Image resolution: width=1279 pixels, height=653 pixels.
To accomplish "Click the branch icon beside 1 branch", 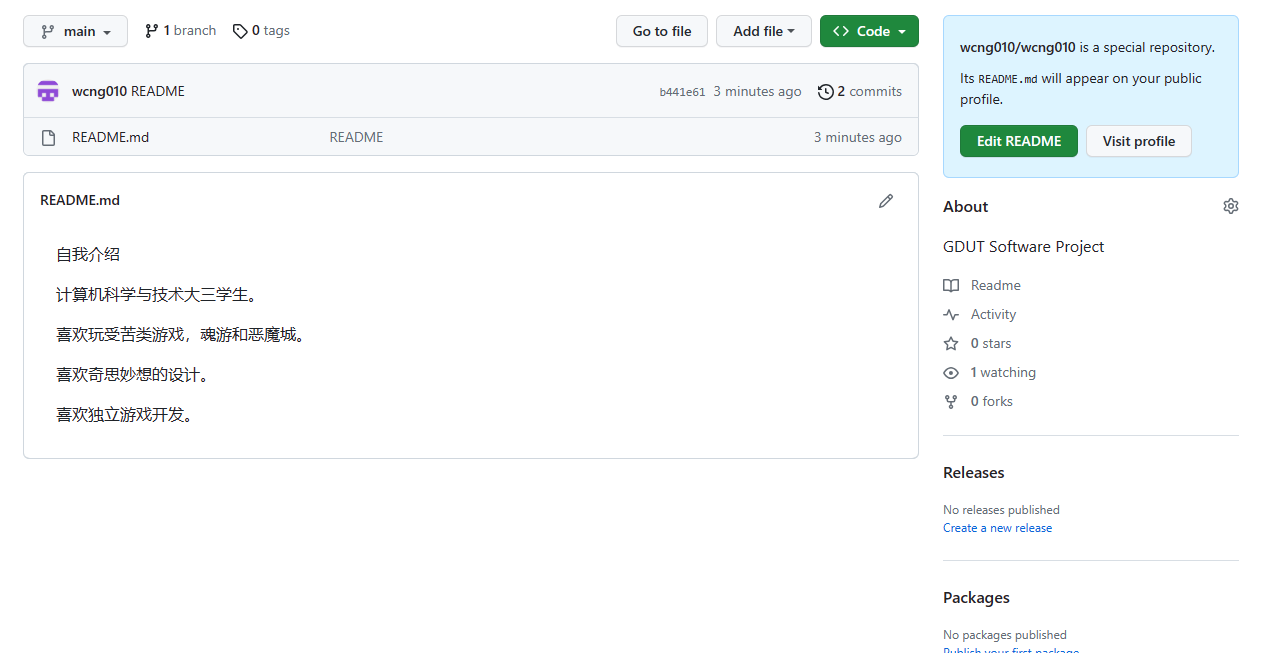I will [x=152, y=31].
